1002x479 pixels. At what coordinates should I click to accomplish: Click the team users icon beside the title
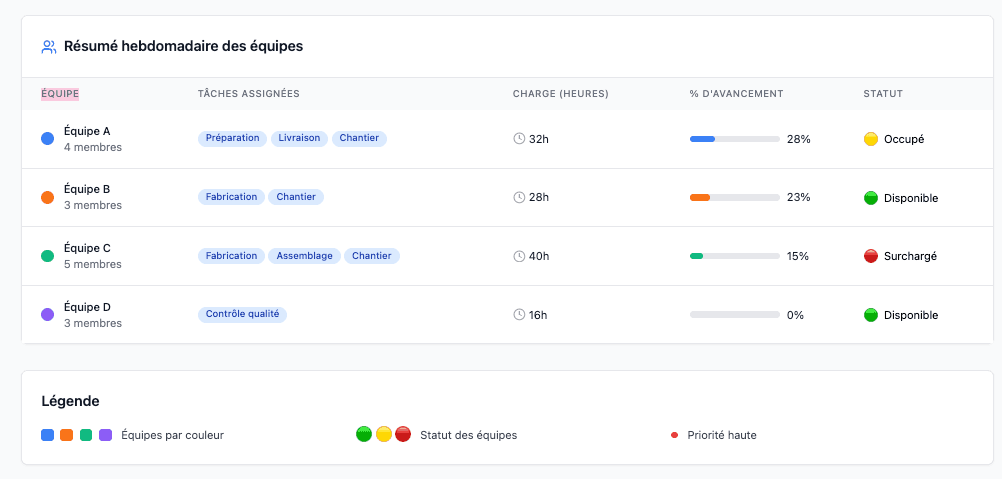(x=48, y=47)
